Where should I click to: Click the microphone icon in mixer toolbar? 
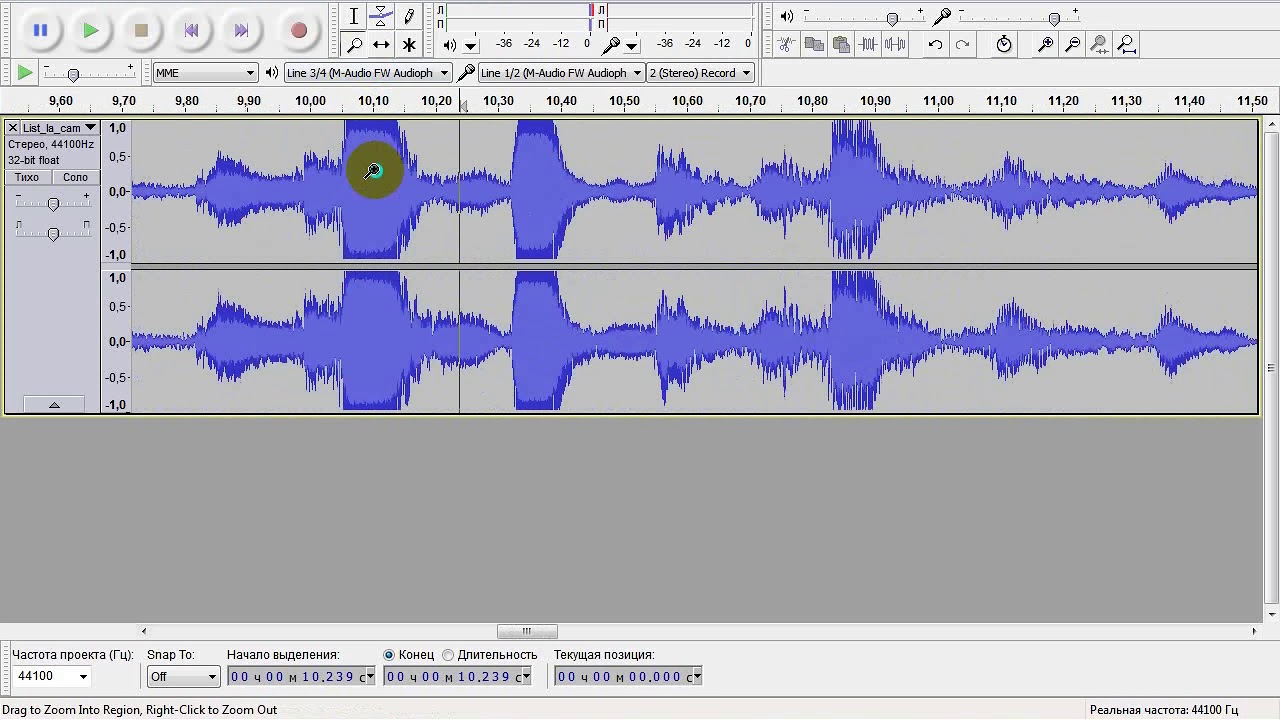click(x=942, y=16)
